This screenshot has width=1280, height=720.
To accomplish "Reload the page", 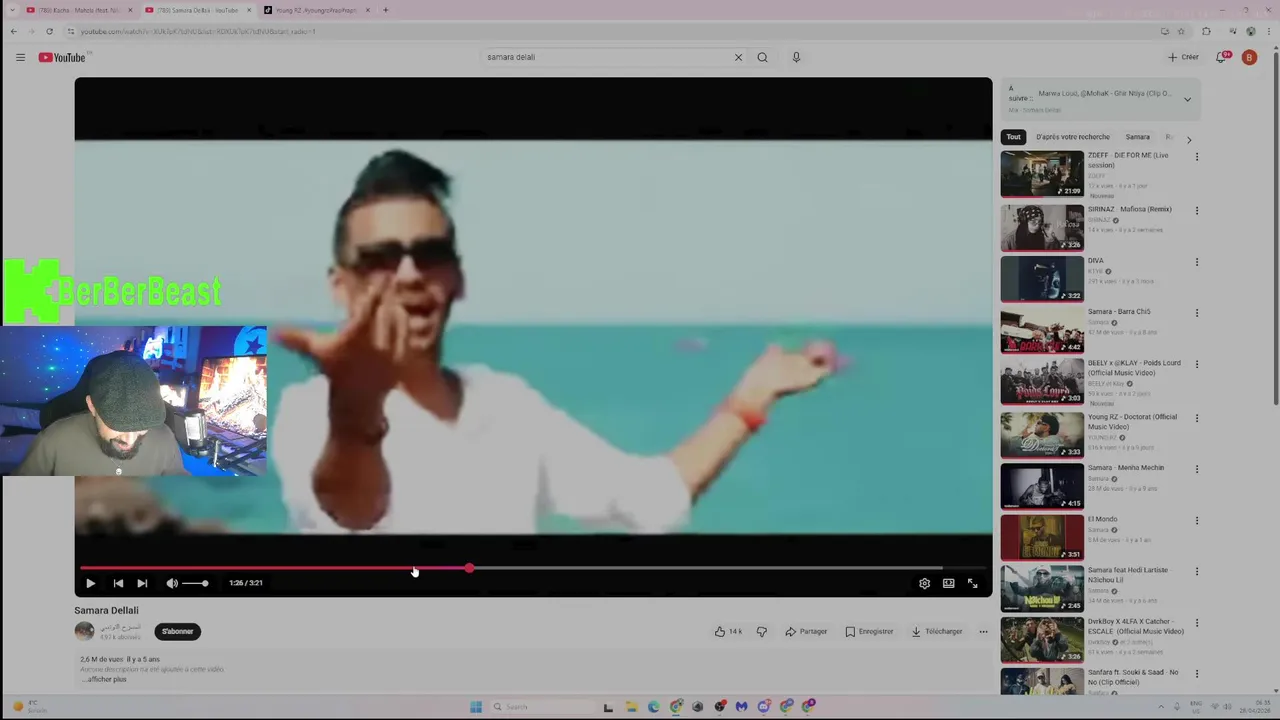I will pyautogui.click(x=49, y=31).
